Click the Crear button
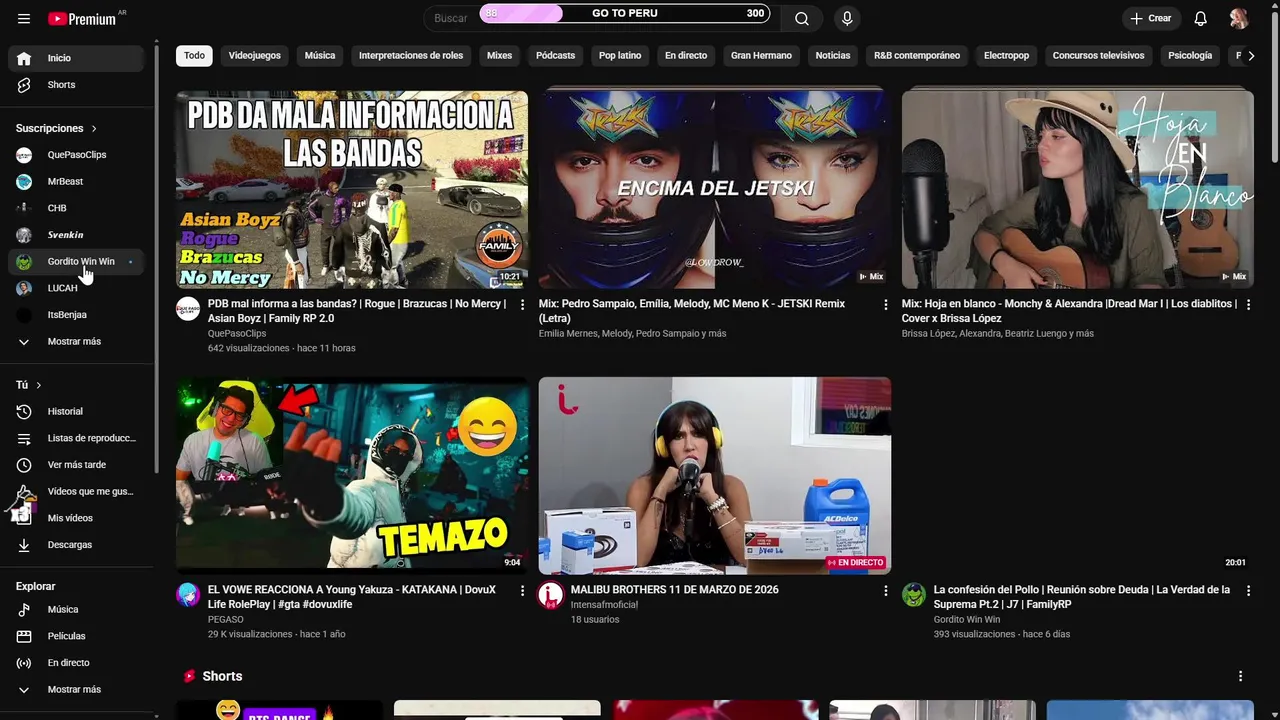Viewport: 1280px width, 720px height. (x=1151, y=18)
